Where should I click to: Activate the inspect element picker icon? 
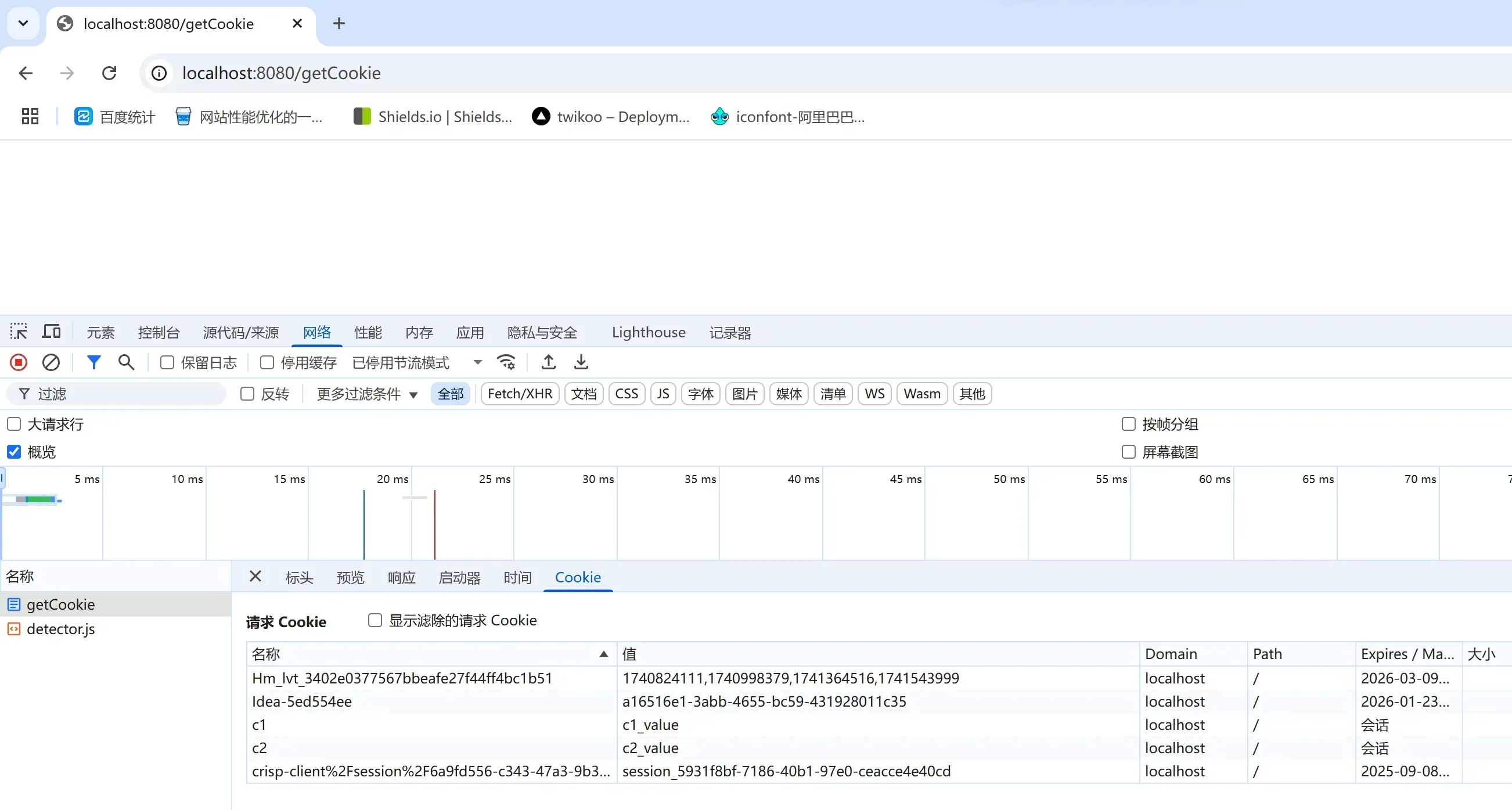click(x=18, y=332)
